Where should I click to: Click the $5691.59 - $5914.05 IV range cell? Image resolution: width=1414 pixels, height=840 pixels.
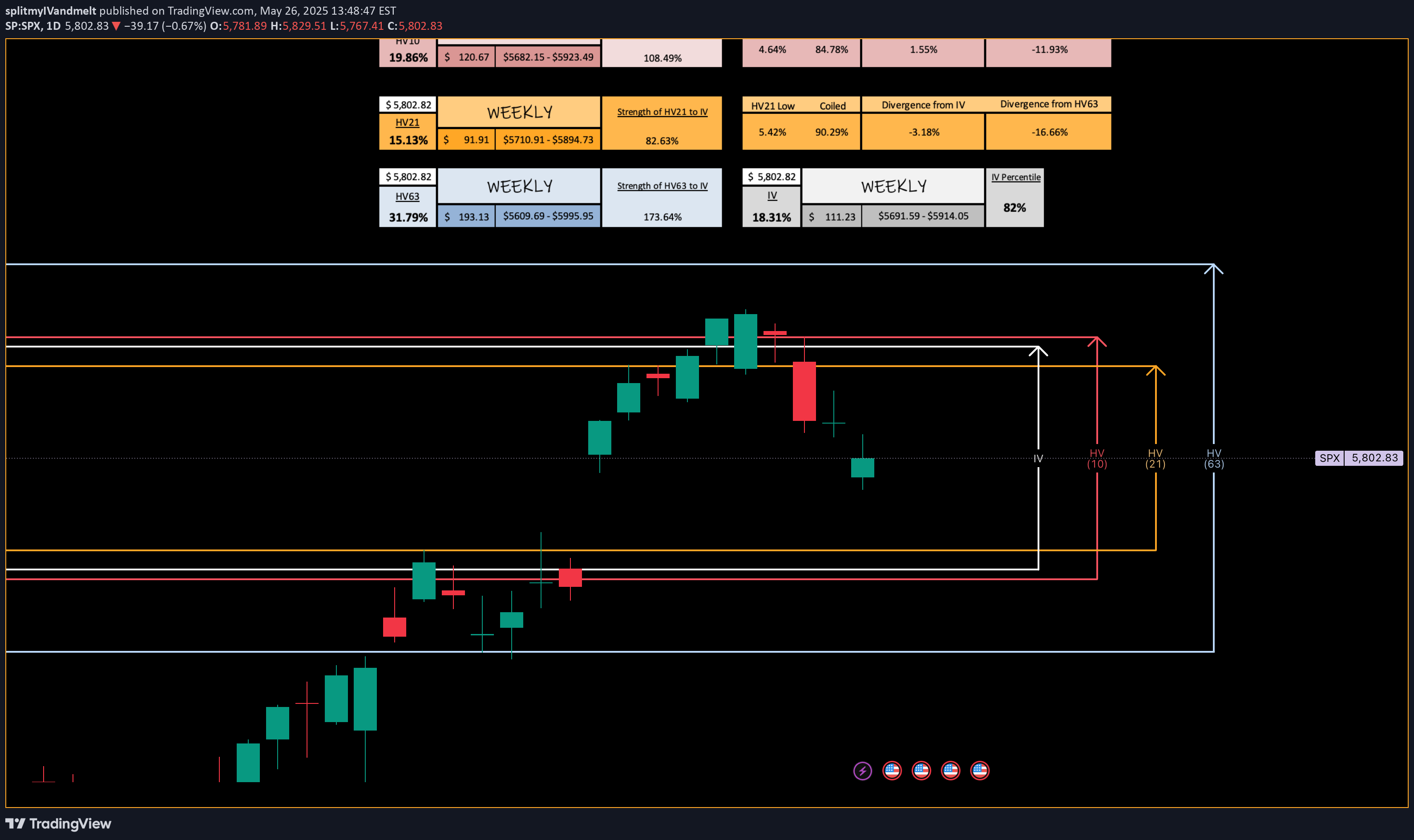click(x=923, y=216)
